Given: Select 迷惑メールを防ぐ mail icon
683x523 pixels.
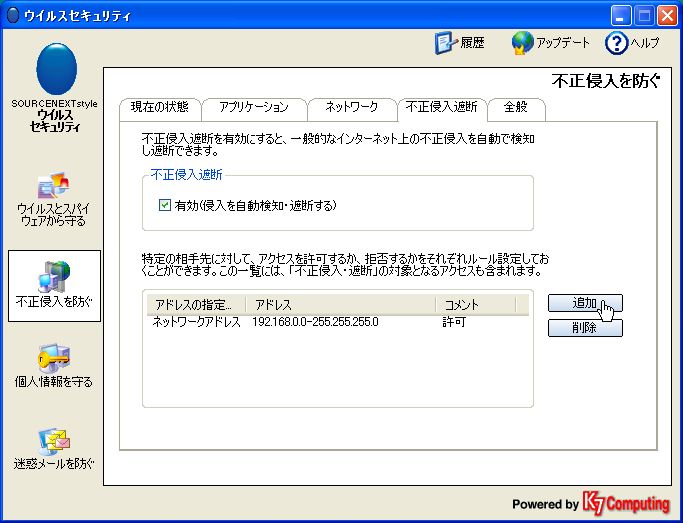Looking at the screenshot, I should (54, 441).
